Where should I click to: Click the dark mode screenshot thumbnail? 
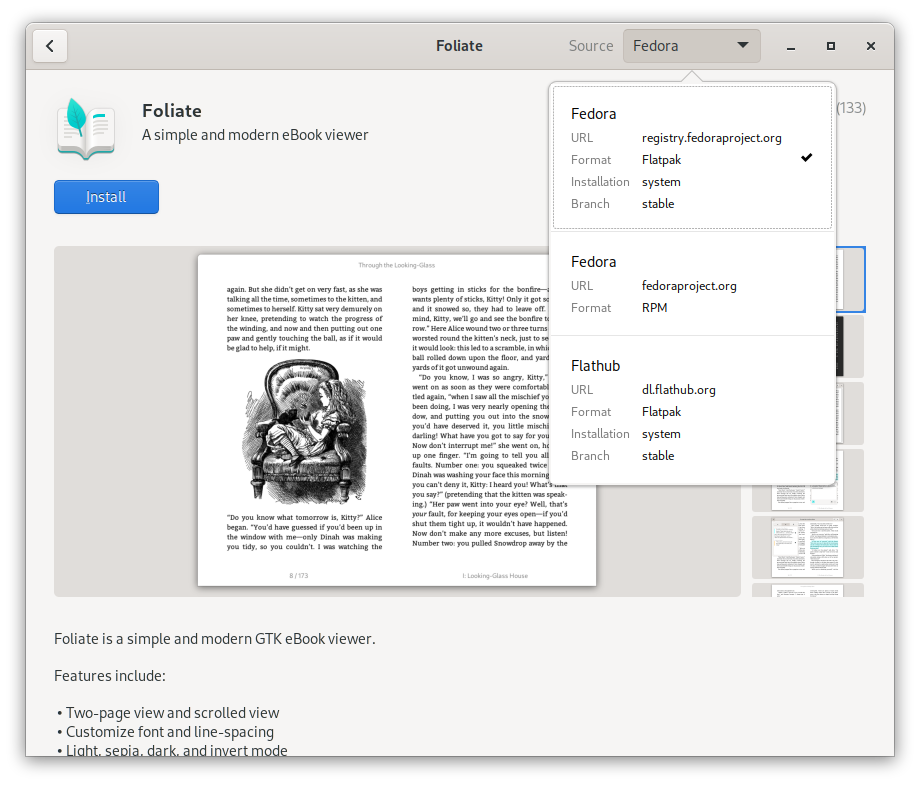pyautogui.click(x=807, y=347)
